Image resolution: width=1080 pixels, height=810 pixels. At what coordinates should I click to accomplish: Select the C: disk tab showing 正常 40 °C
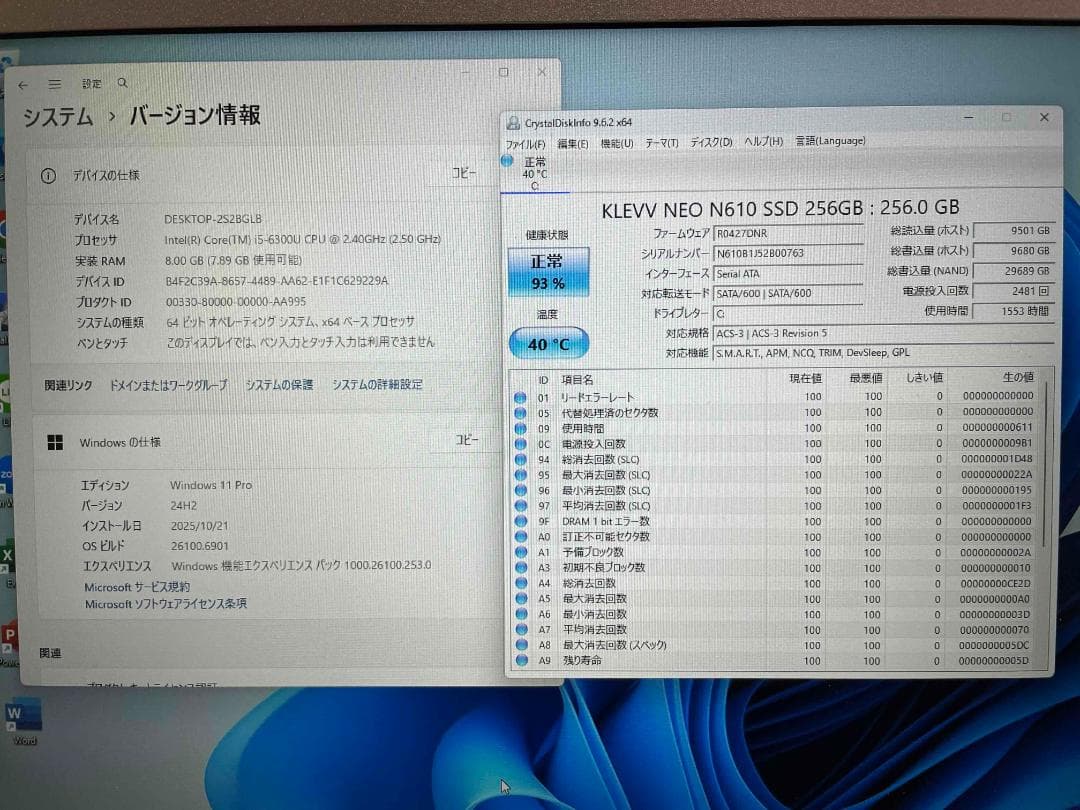click(534, 174)
